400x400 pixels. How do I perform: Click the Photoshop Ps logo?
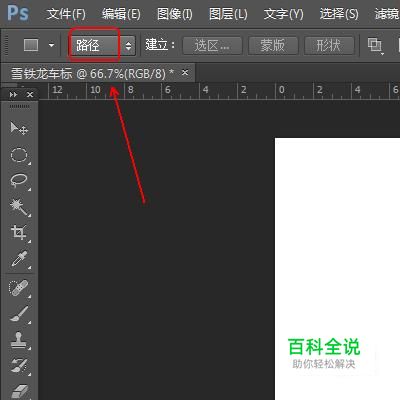18,13
